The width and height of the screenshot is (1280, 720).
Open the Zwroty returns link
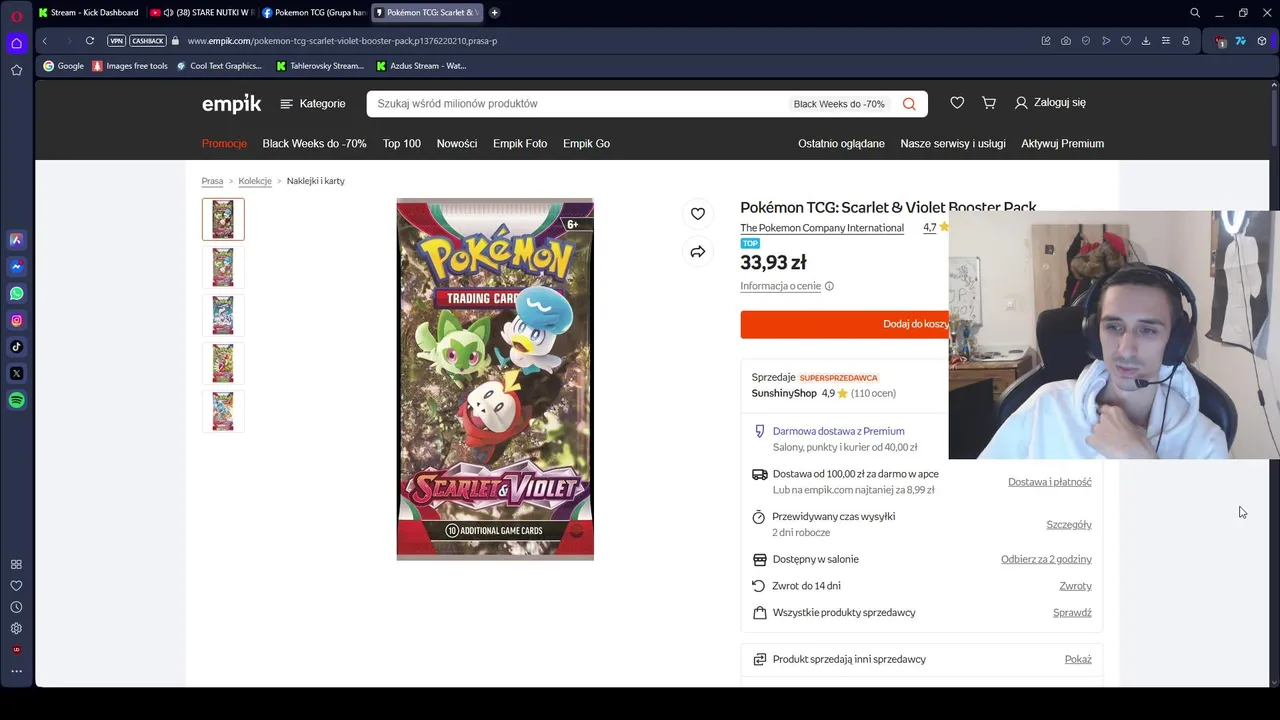tap(1076, 586)
